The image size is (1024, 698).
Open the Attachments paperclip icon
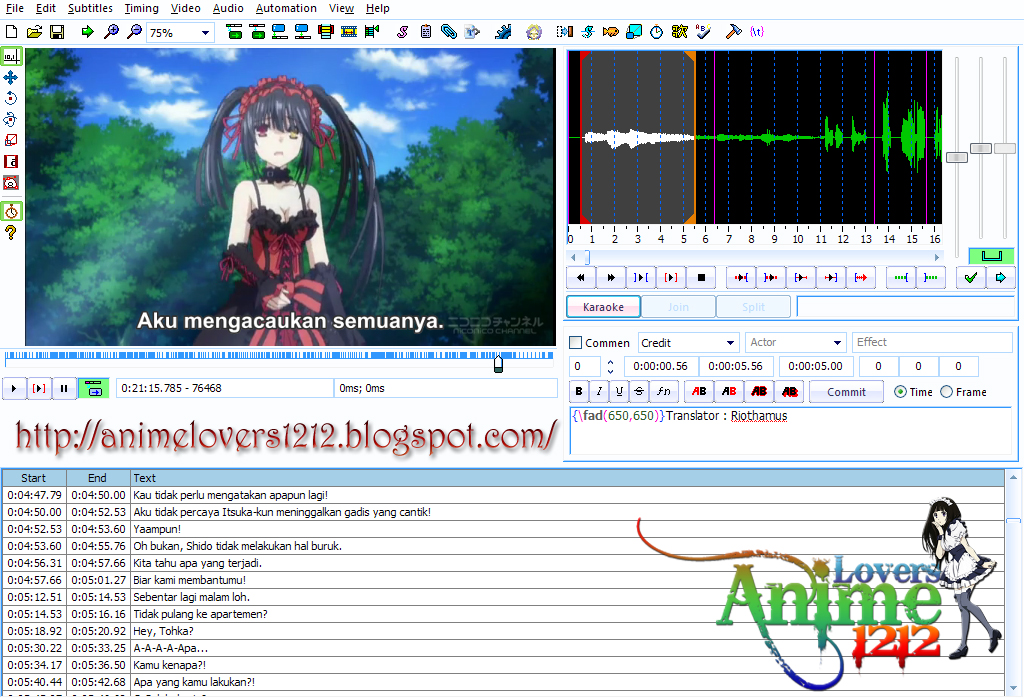pos(449,31)
